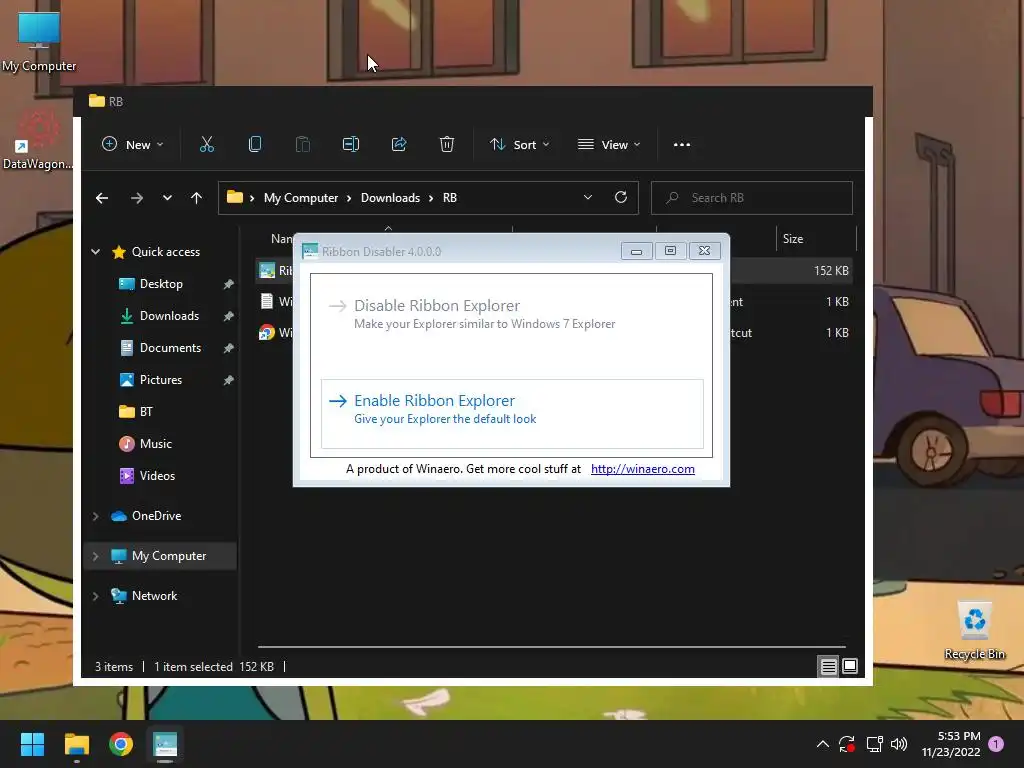Go up one folder level arrow

click(x=197, y=198)
